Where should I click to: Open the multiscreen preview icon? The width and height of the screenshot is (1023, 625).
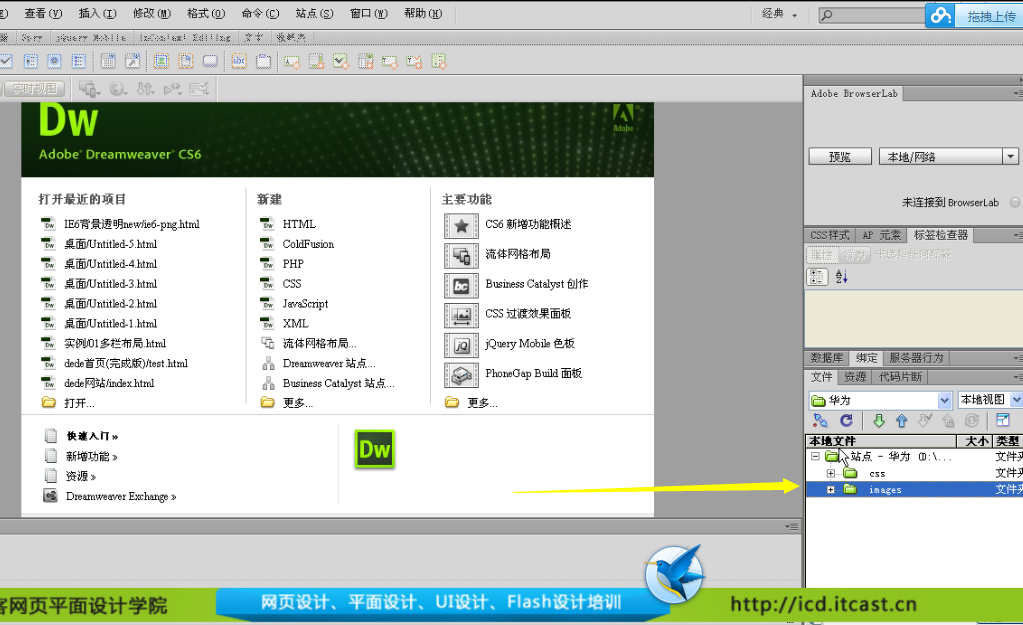(89, 89)
